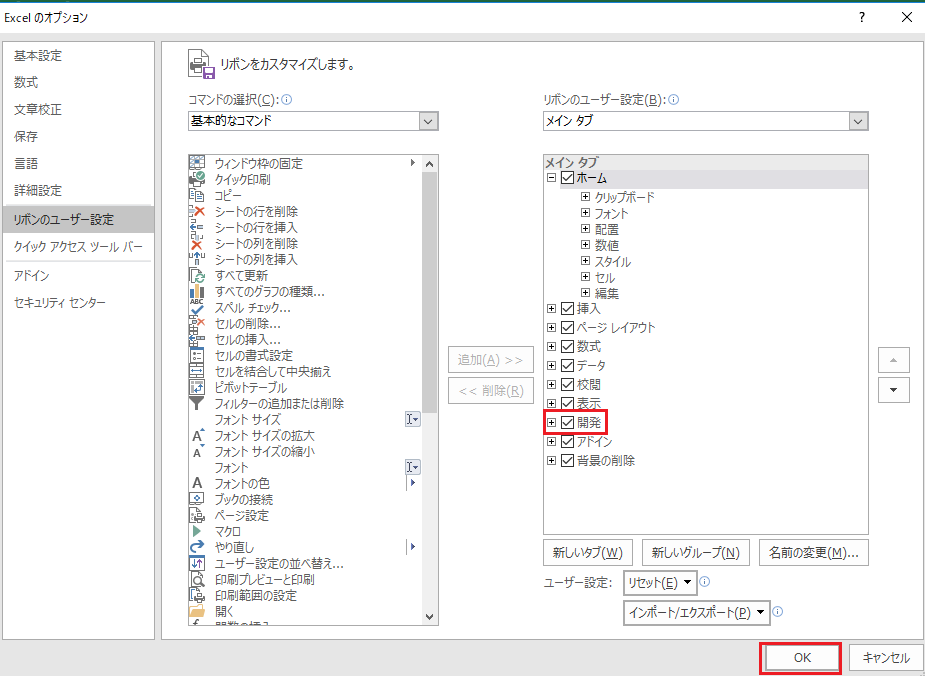Expand the 配置 group
Screen dimensions: 925x676
point(585,228)
